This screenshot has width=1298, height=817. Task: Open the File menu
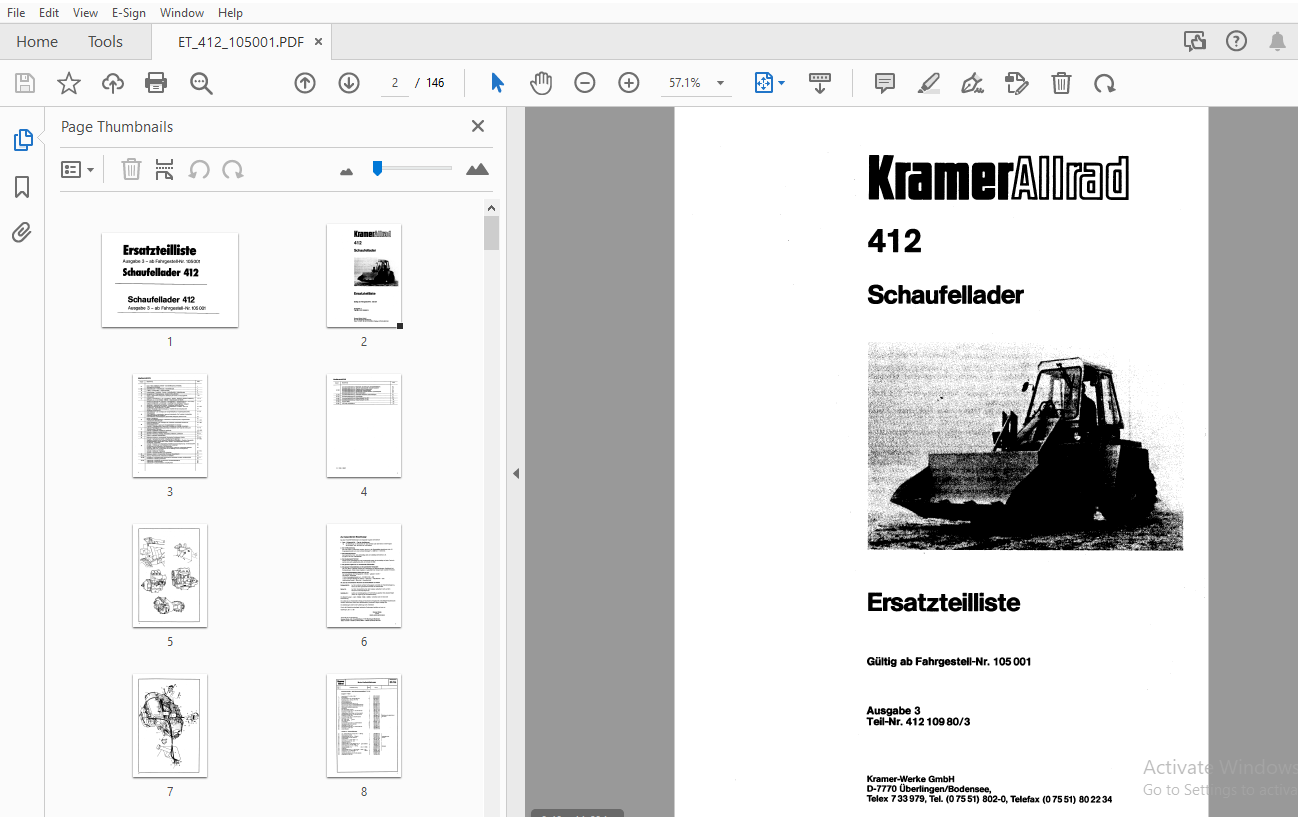16,13
